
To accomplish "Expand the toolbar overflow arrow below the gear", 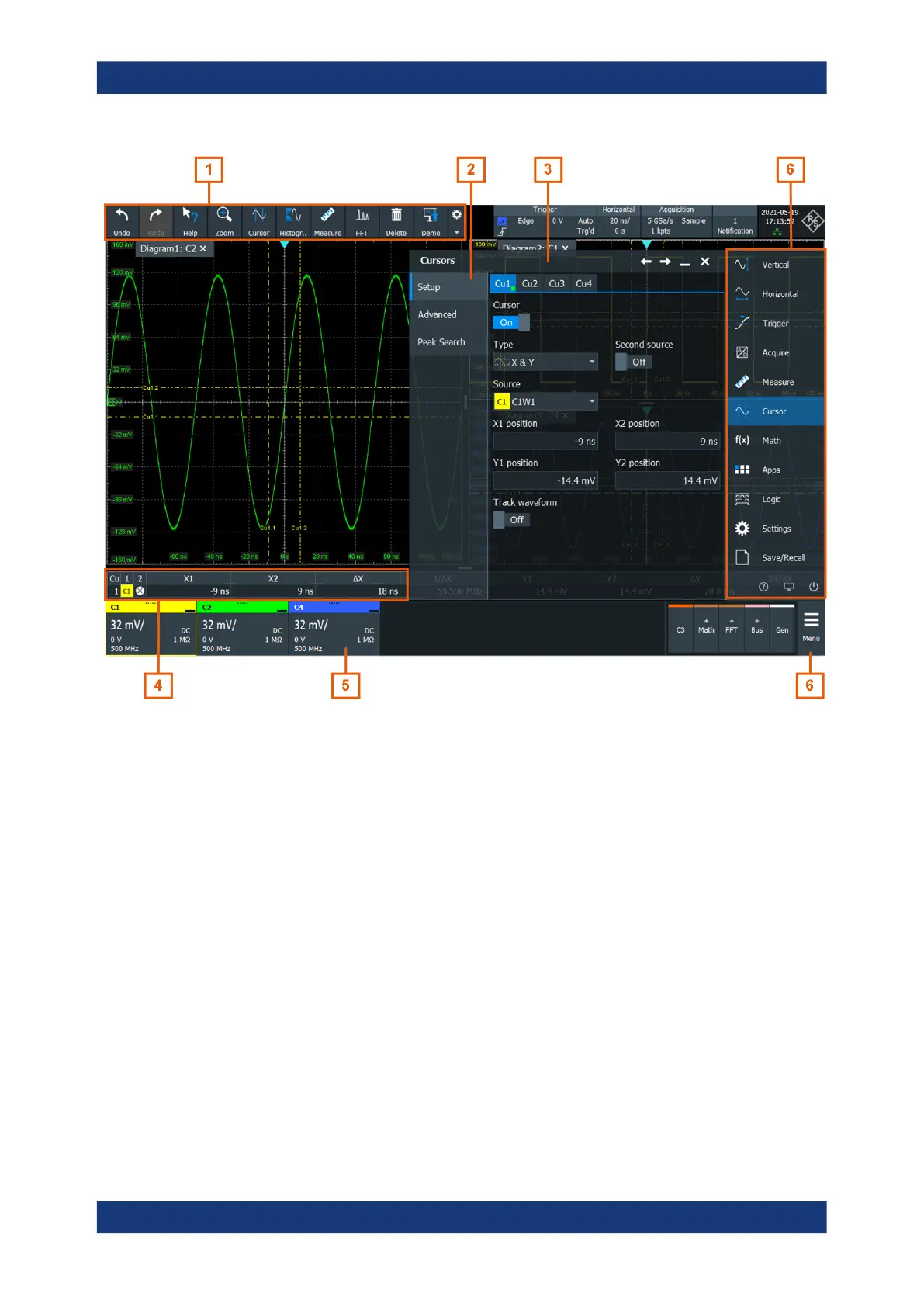I will [456, 232].
